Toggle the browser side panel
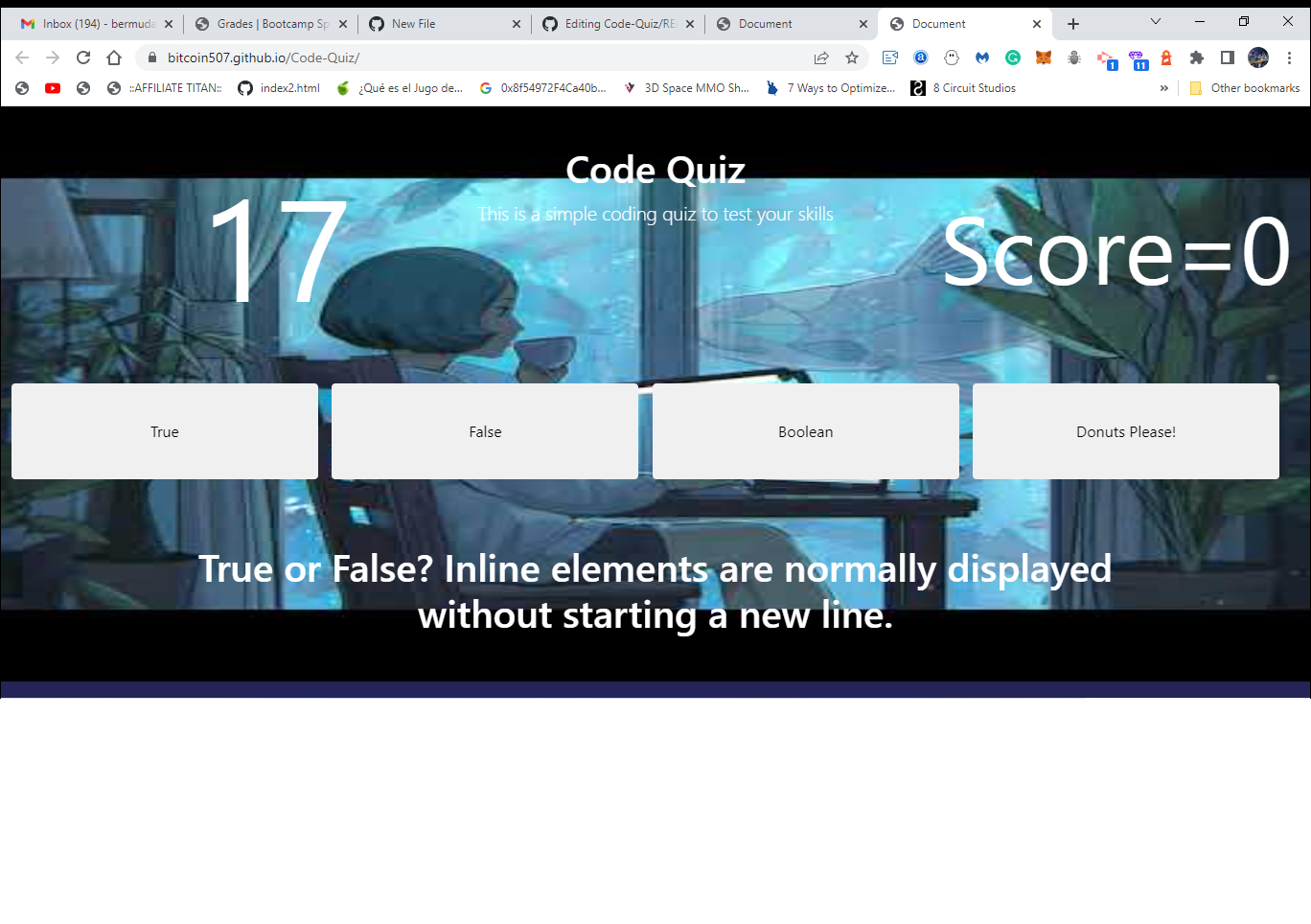Viewport: 1311px width, 924px height. [1228, 58]
